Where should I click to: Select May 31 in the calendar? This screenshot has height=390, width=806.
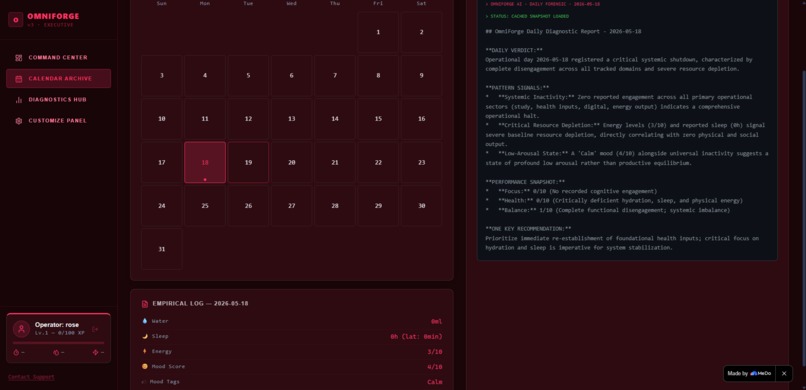pyautogui.click(x=162, y=249)
